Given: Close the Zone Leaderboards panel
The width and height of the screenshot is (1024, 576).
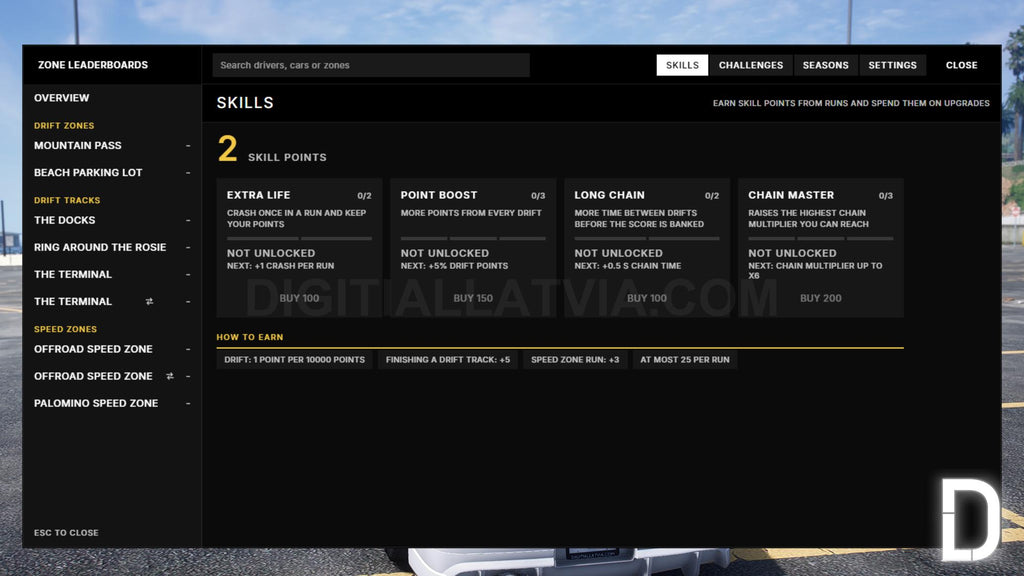Looking at the screenshot, I should click(961, 65).
